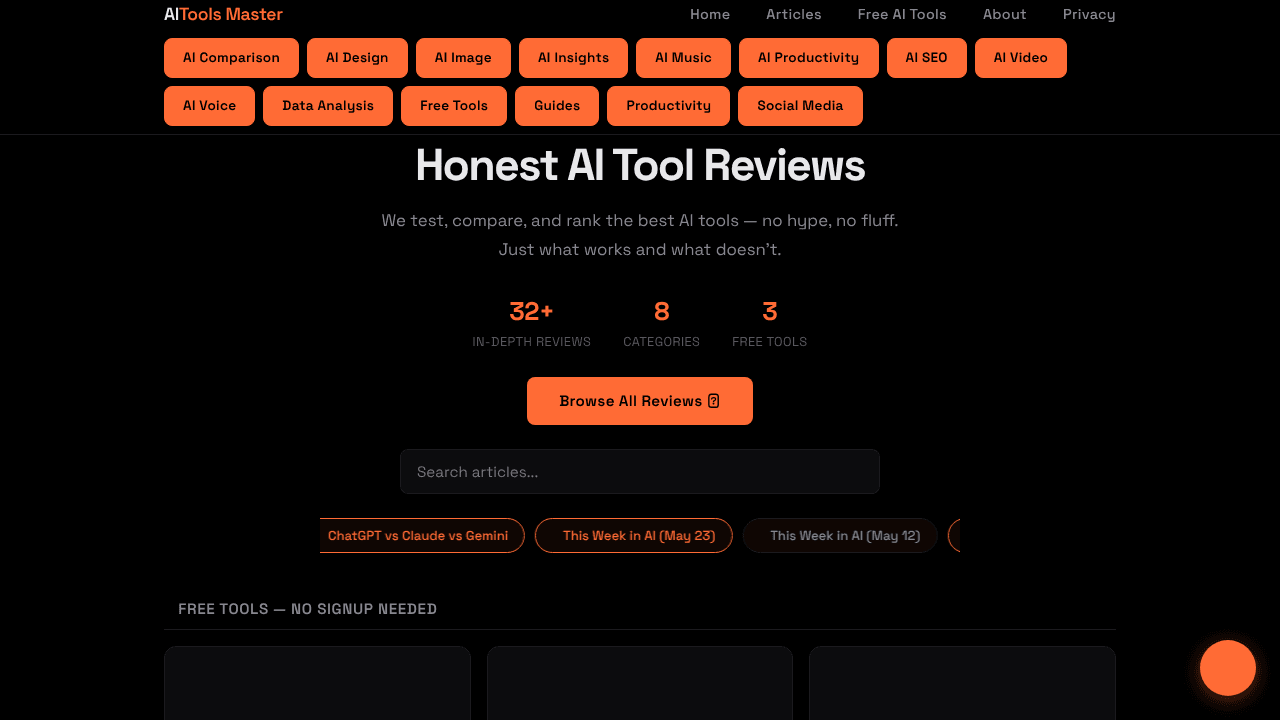Go to Home in navigation

click(x=710, y=14)
